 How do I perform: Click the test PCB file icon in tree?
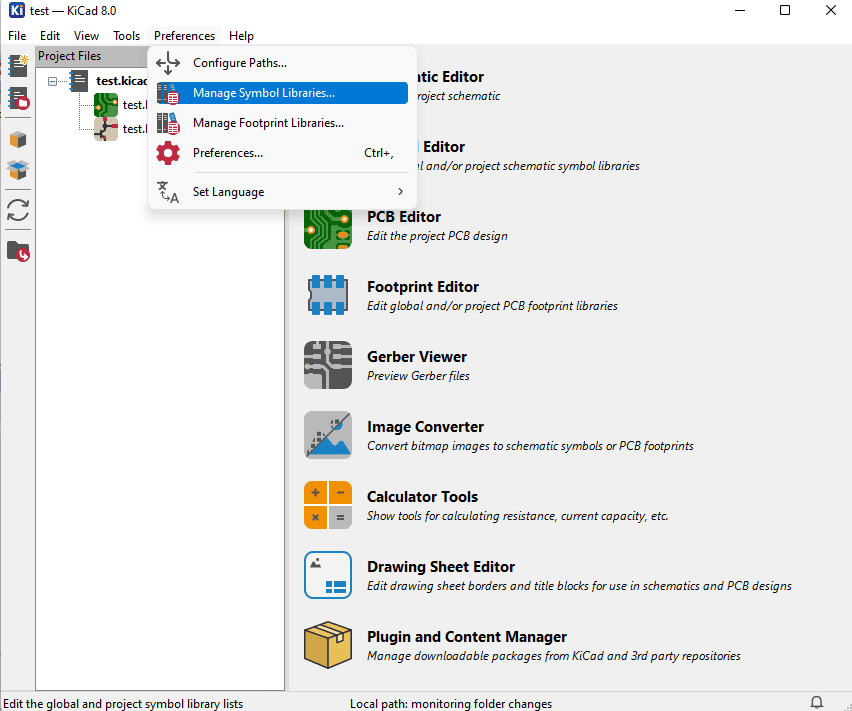(x=105, y=105)
